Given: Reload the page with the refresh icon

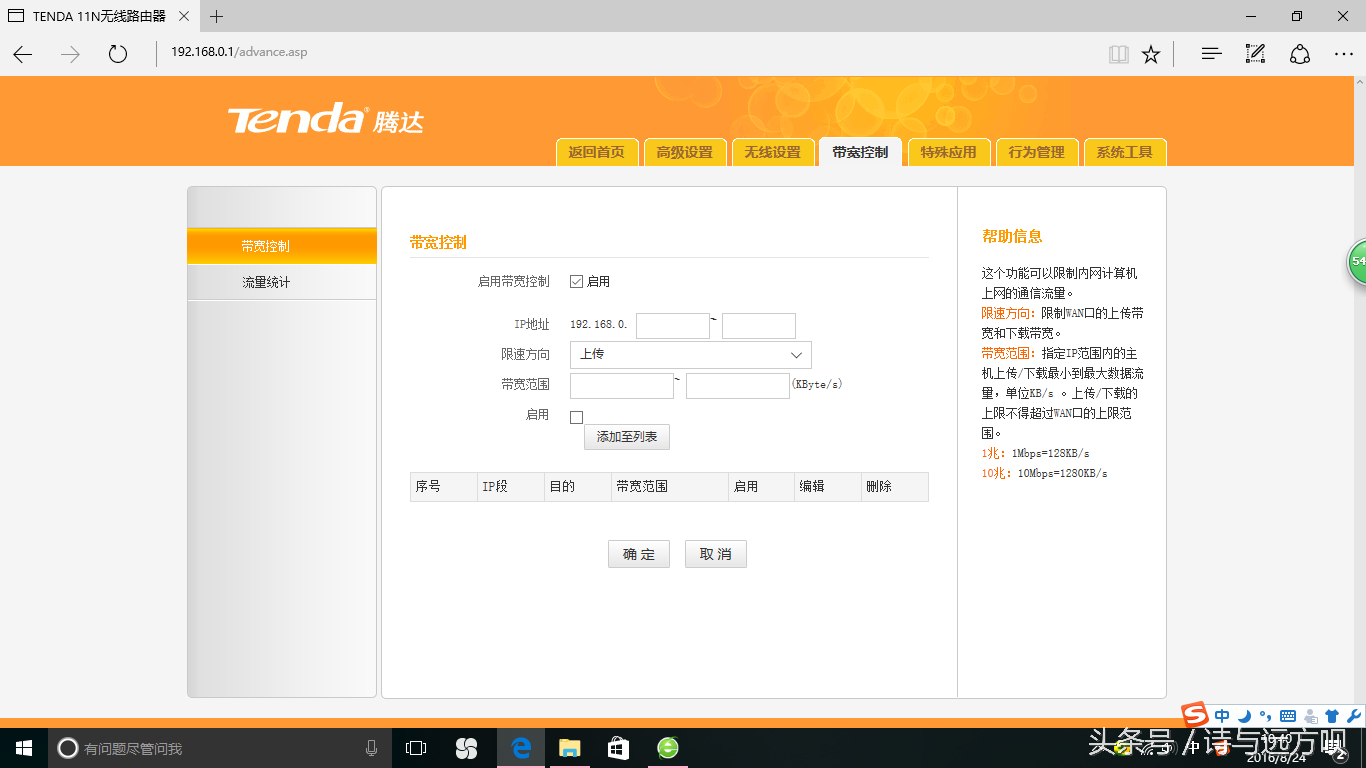Looking at the screenshot, I should tap(118, 54).
